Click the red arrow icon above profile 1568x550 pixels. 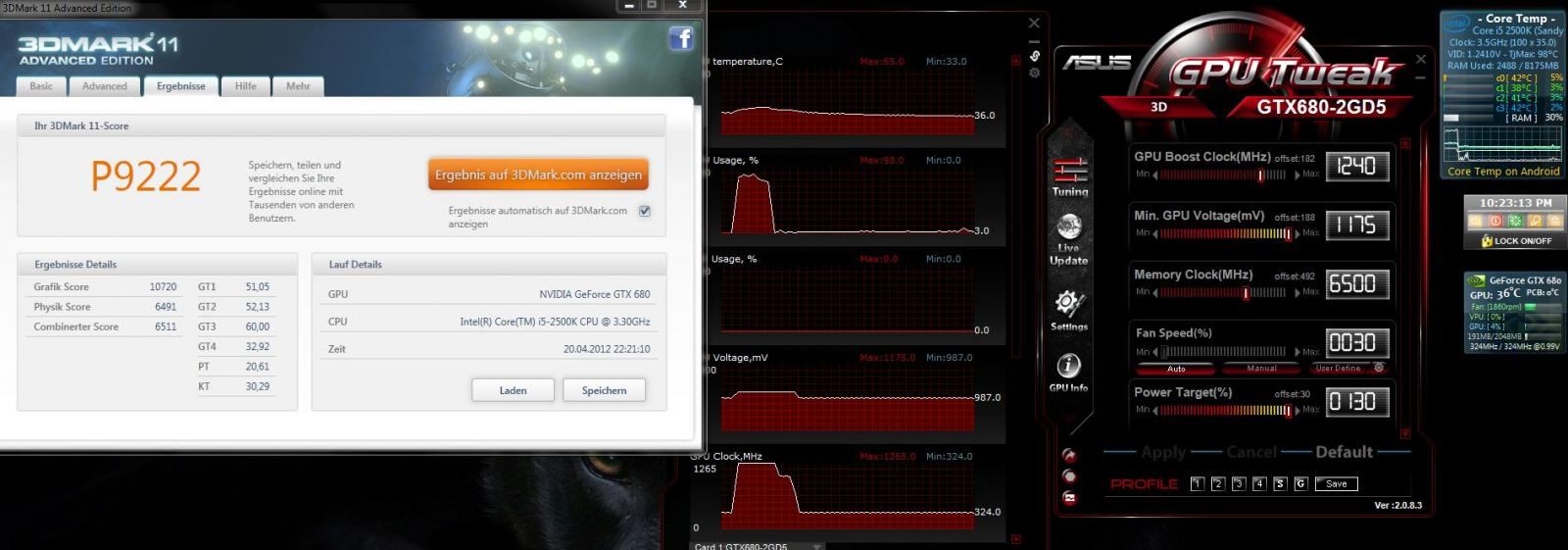click(x=1069, y=456)
